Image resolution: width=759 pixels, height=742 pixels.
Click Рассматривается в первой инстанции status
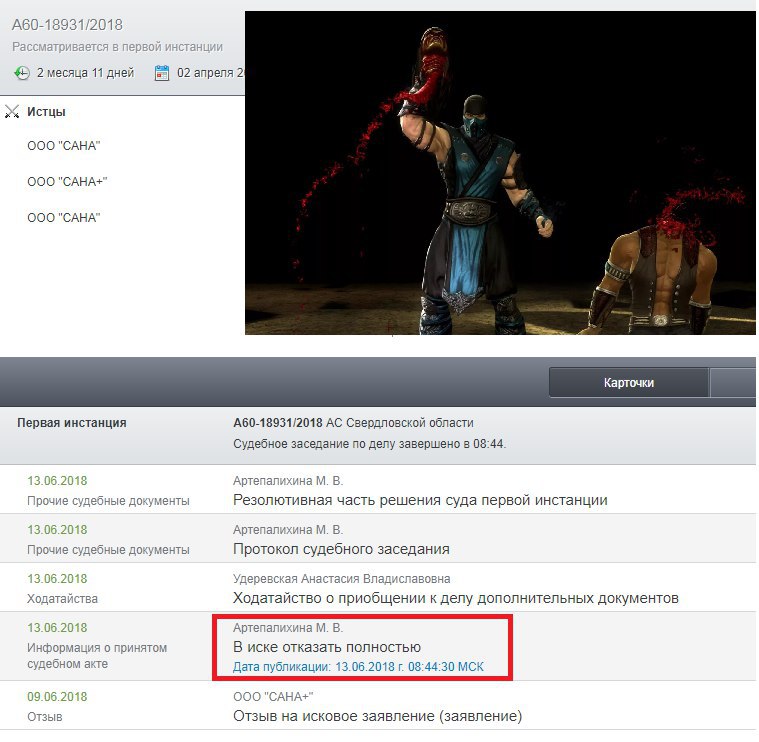pos(118,47)
